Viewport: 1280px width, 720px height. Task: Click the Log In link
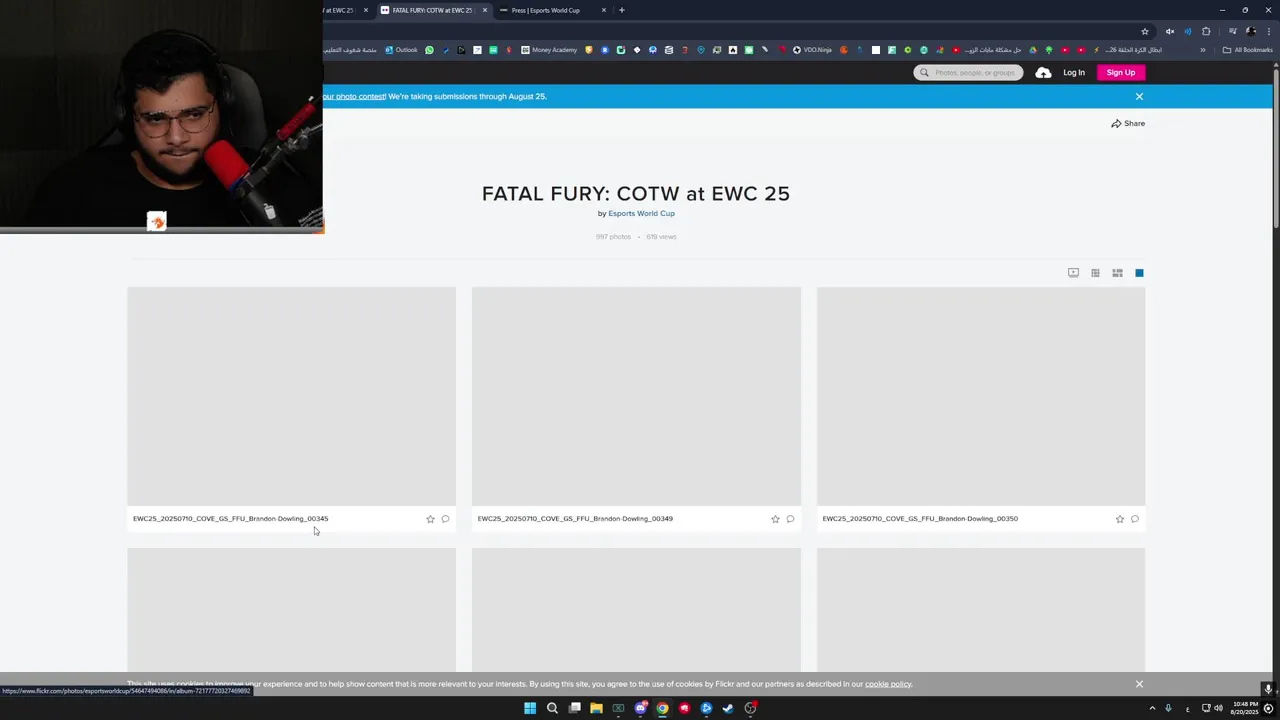(1074, 73)
